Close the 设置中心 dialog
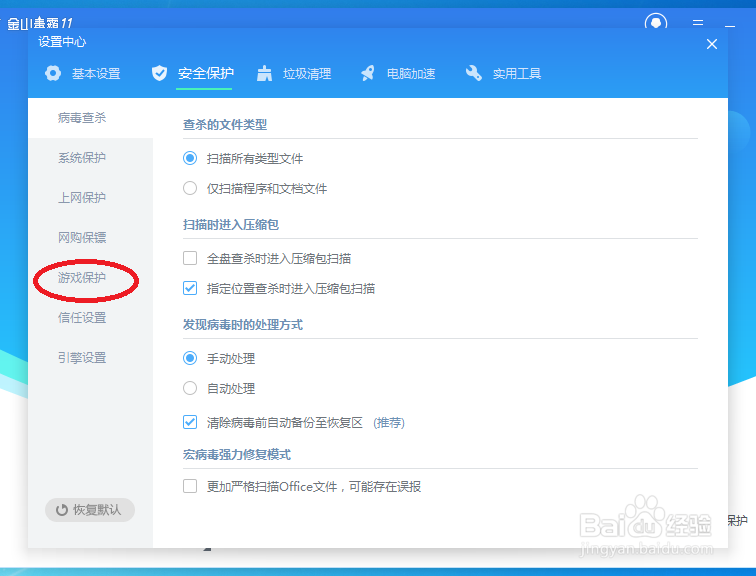The width and height of the screenshot is (756, 576). tap(712, 44)
